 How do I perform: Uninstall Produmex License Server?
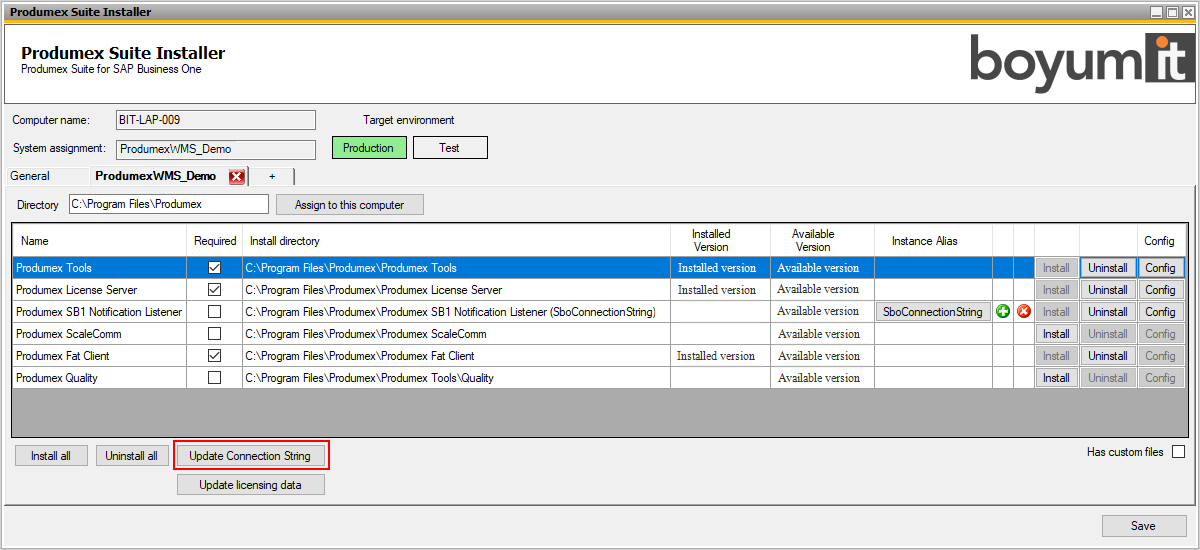pos(1108,290)
